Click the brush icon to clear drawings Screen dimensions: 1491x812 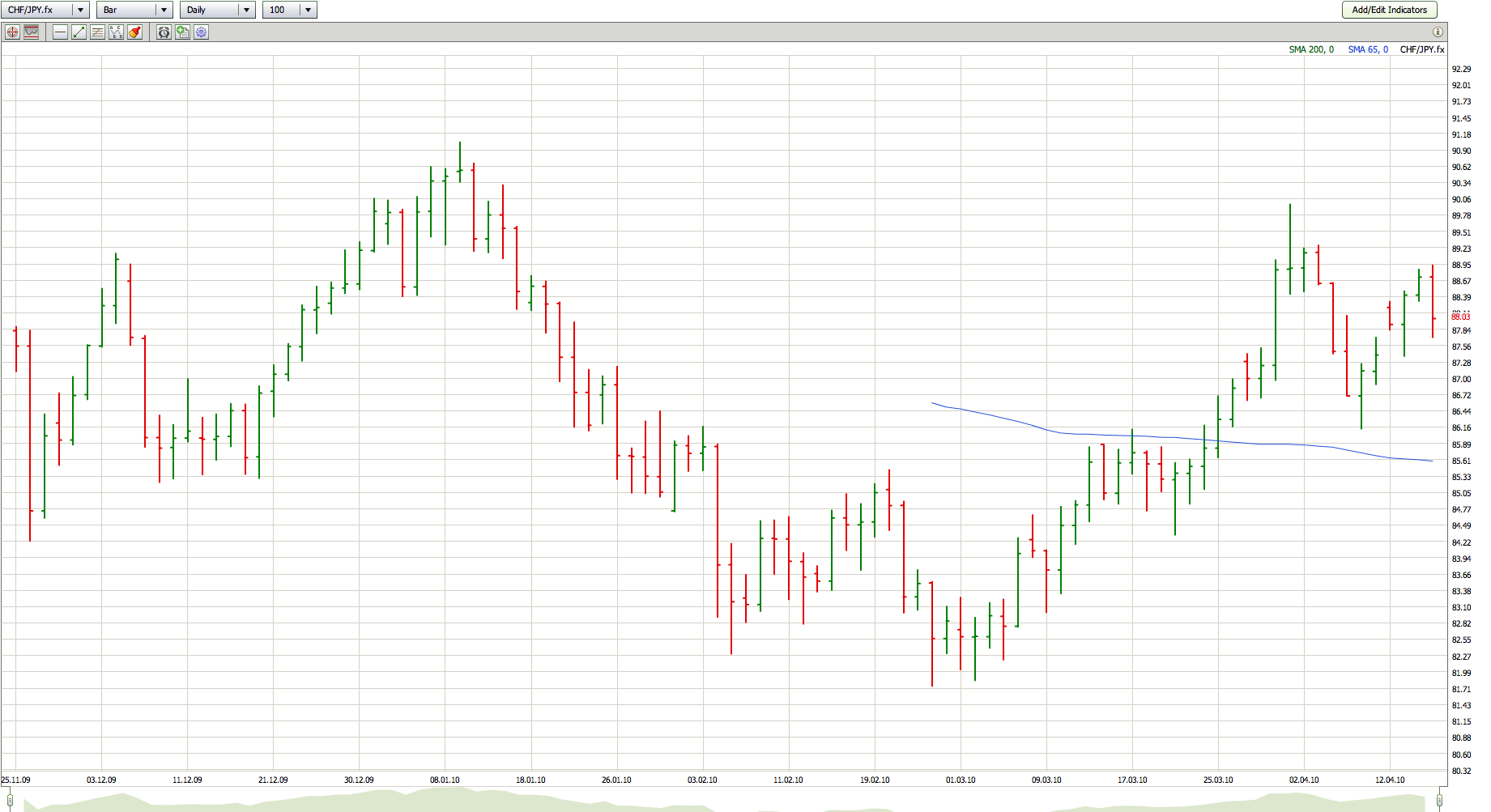[x=134, y=32]
